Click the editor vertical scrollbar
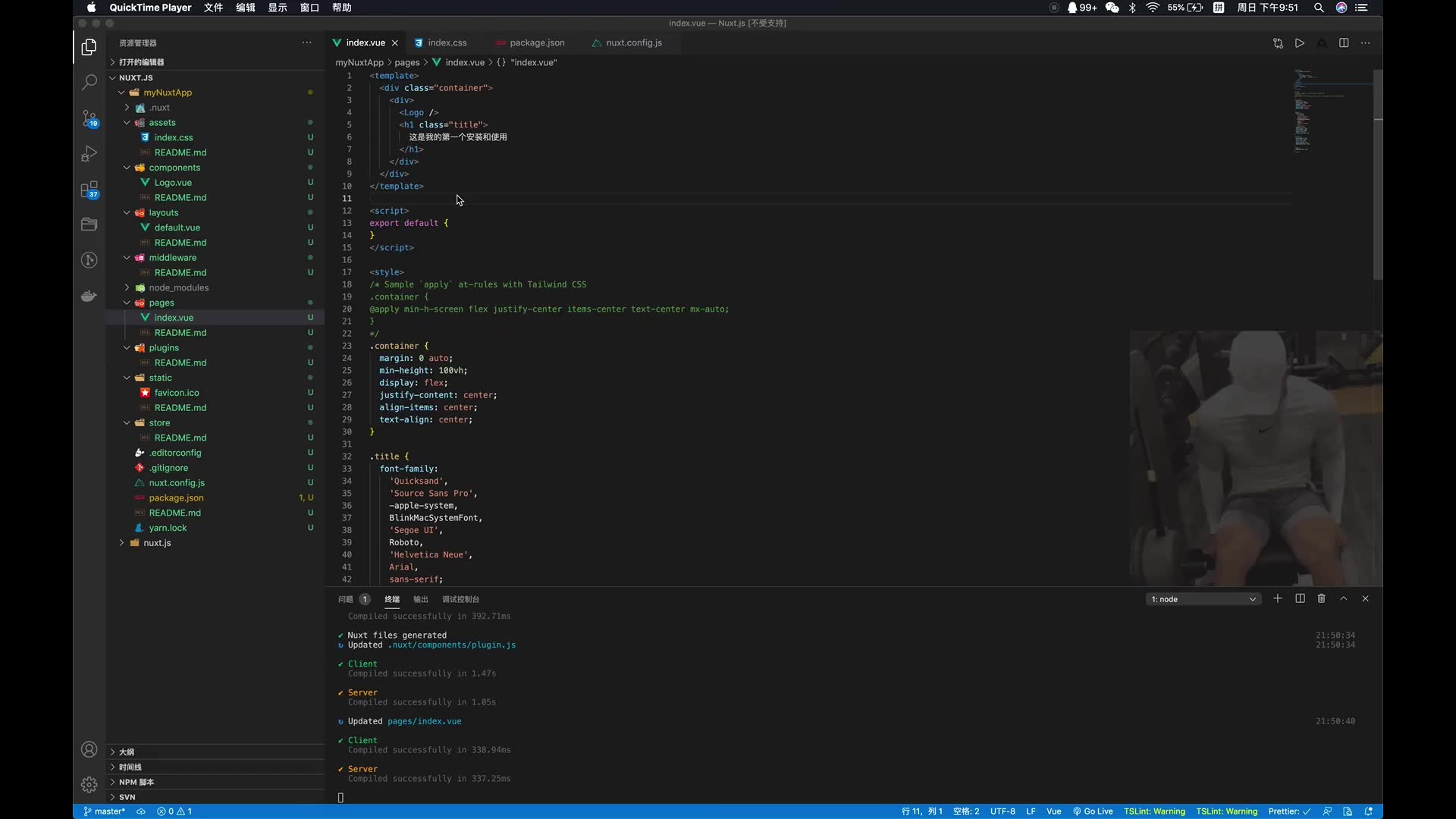Screen dimensions: 1456x819 [1378, 174]
